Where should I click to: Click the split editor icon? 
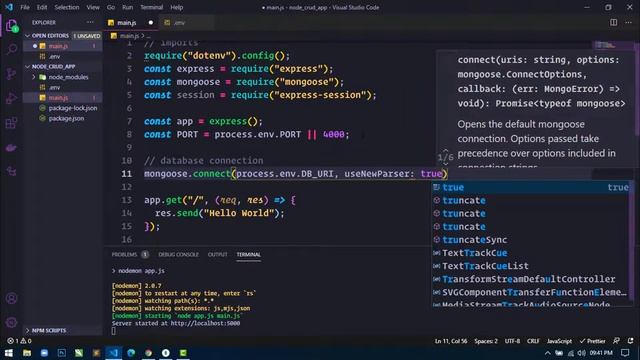(613, 22)
